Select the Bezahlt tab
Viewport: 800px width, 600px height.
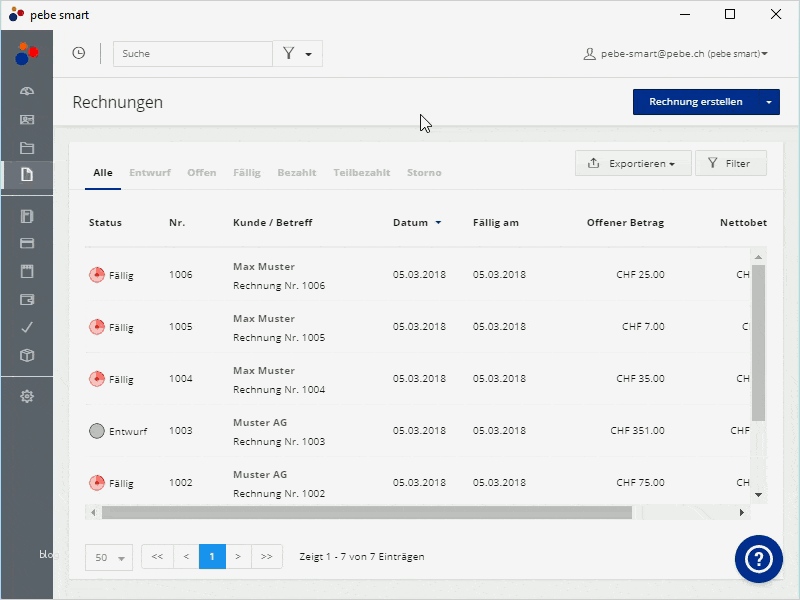pos(297,173)
